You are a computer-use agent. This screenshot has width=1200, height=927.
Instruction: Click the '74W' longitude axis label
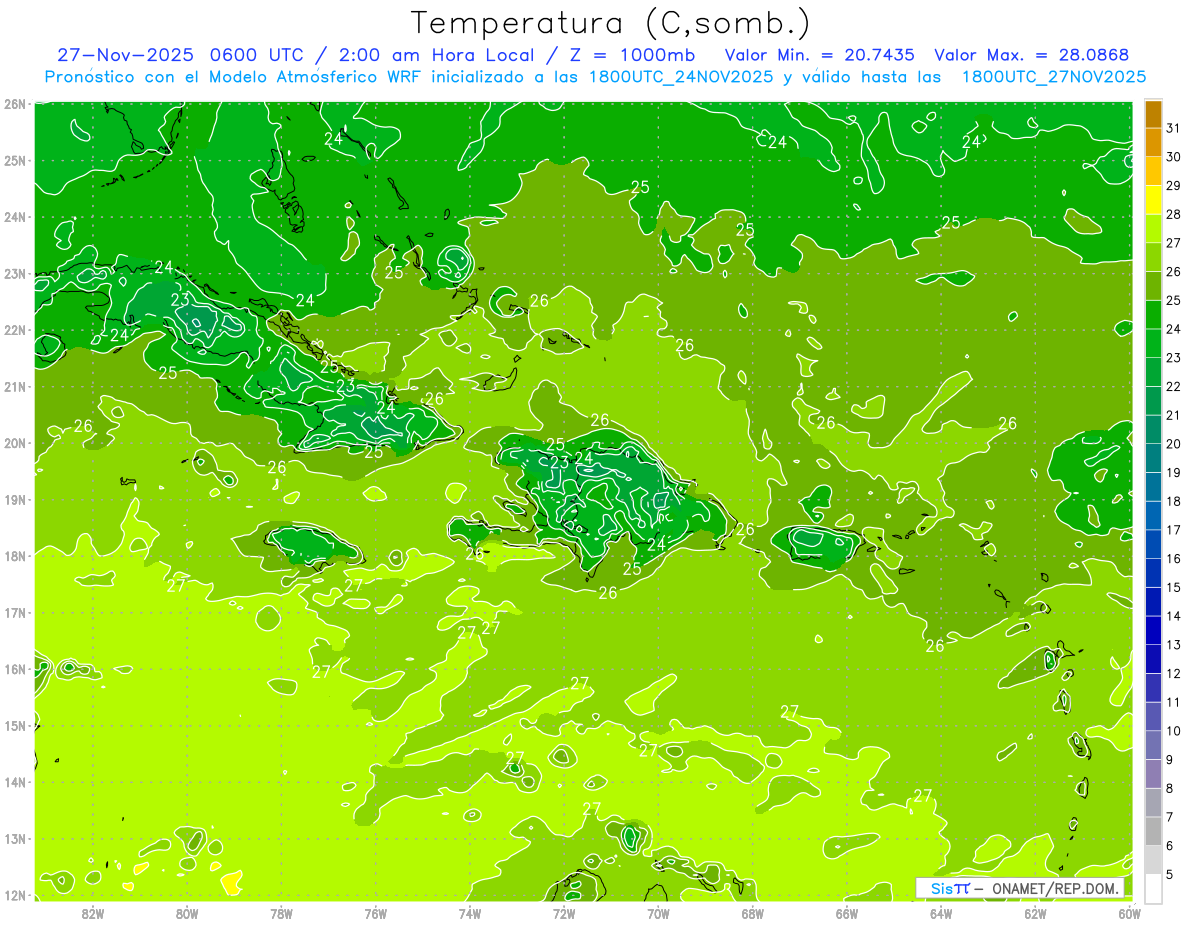[x=470, y=913]
